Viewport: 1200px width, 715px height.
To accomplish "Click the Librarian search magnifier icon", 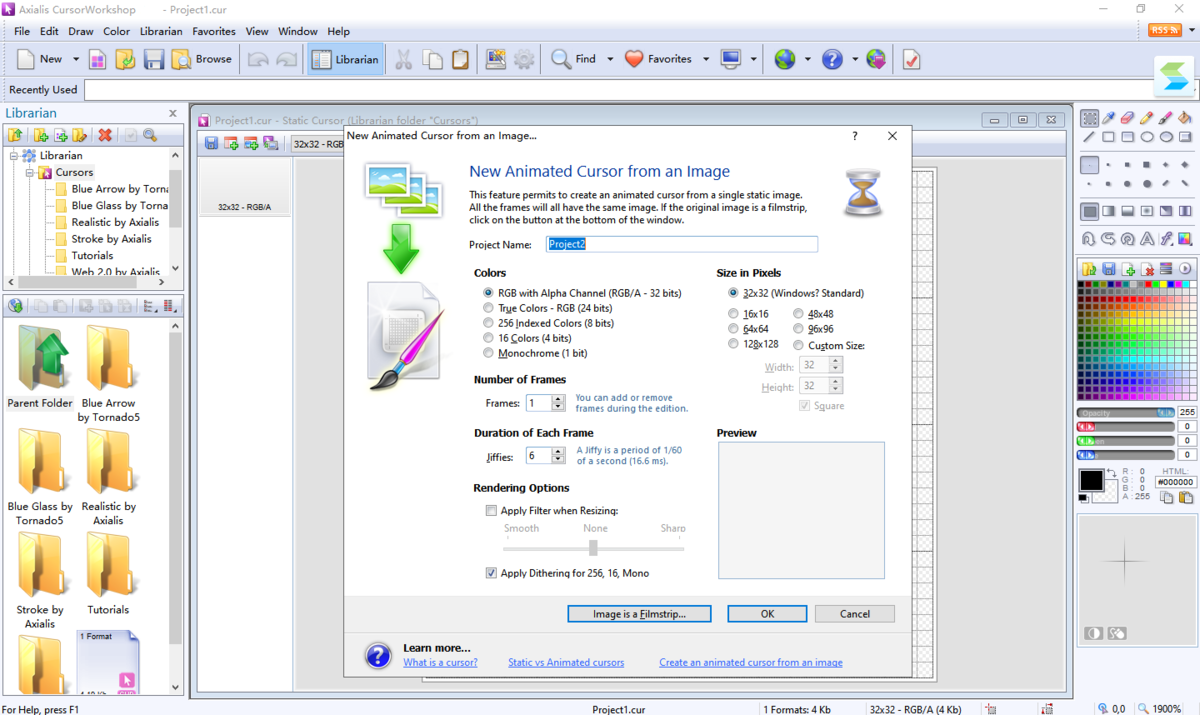I will pos(150,135).
